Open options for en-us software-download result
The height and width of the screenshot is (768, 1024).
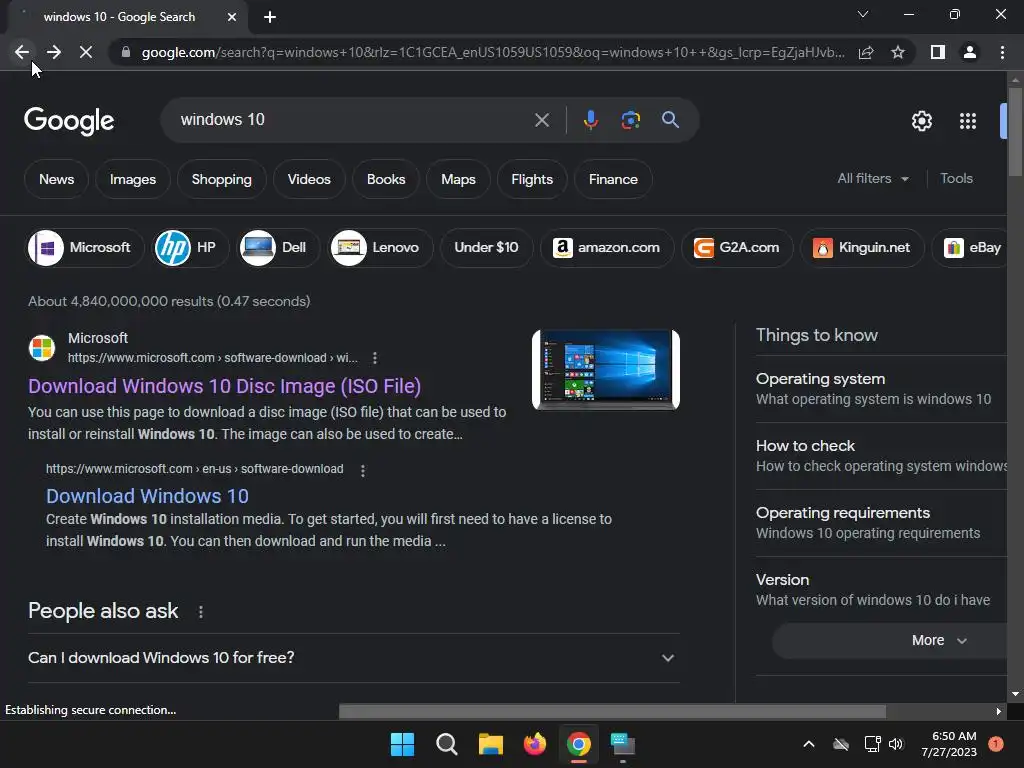point(363,470)
